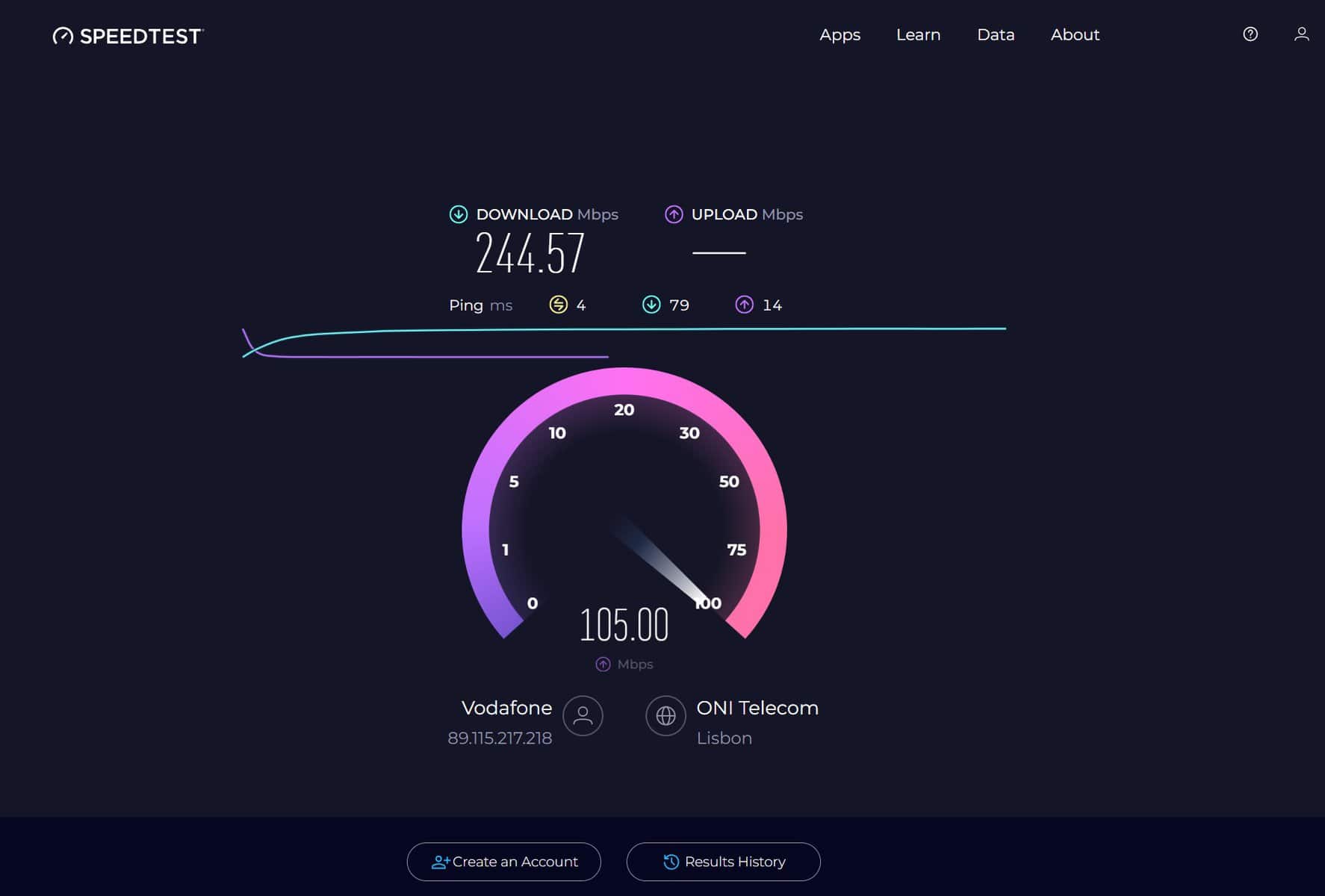Click the upload latency icon near 14
The height and width of the screenshot is (896, 1325).
[744, 305]
